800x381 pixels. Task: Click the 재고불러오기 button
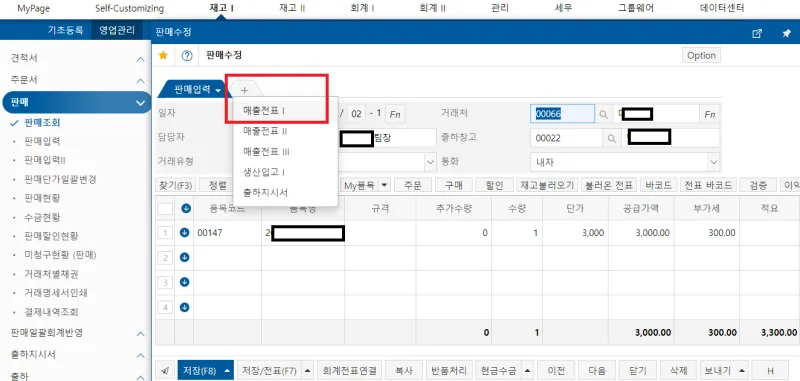pos(547,186)
